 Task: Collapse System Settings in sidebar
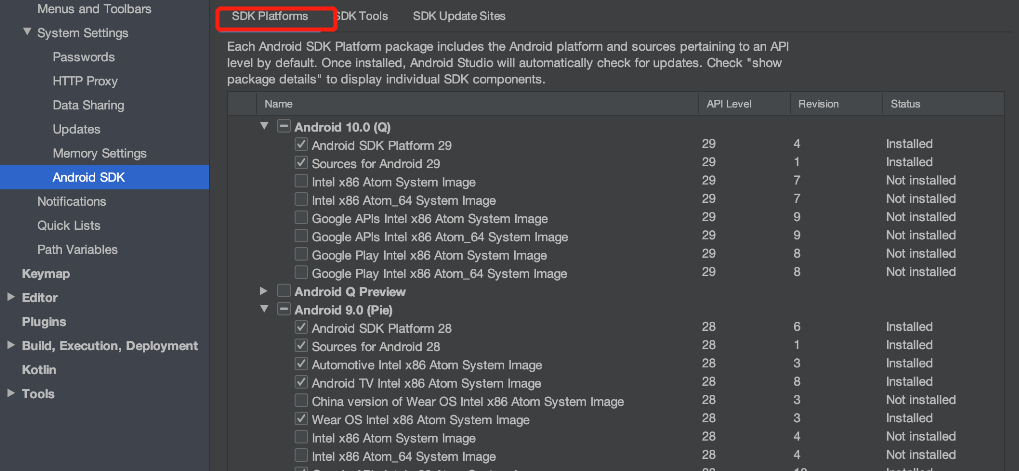point(27,33)
